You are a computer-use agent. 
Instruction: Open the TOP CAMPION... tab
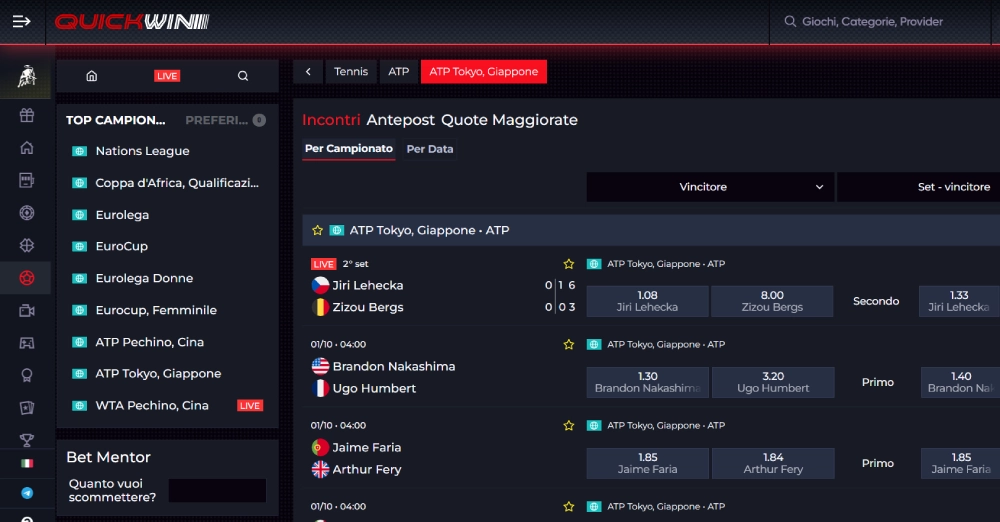[x=115, y=120]
